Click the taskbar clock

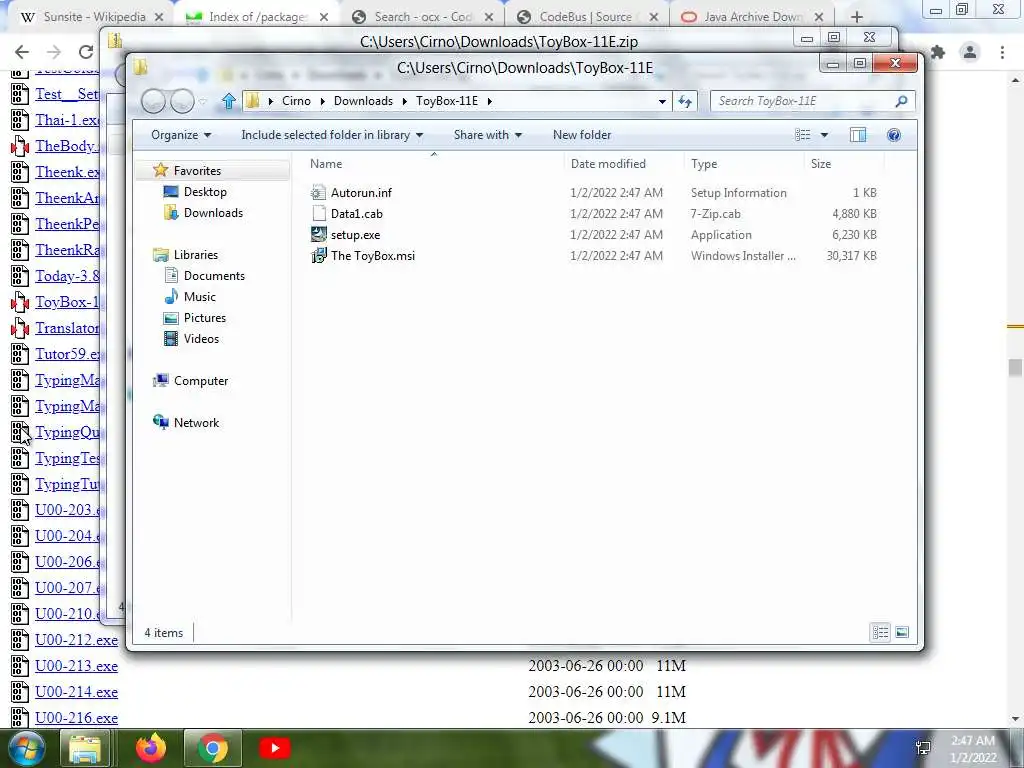coord(973,749)
